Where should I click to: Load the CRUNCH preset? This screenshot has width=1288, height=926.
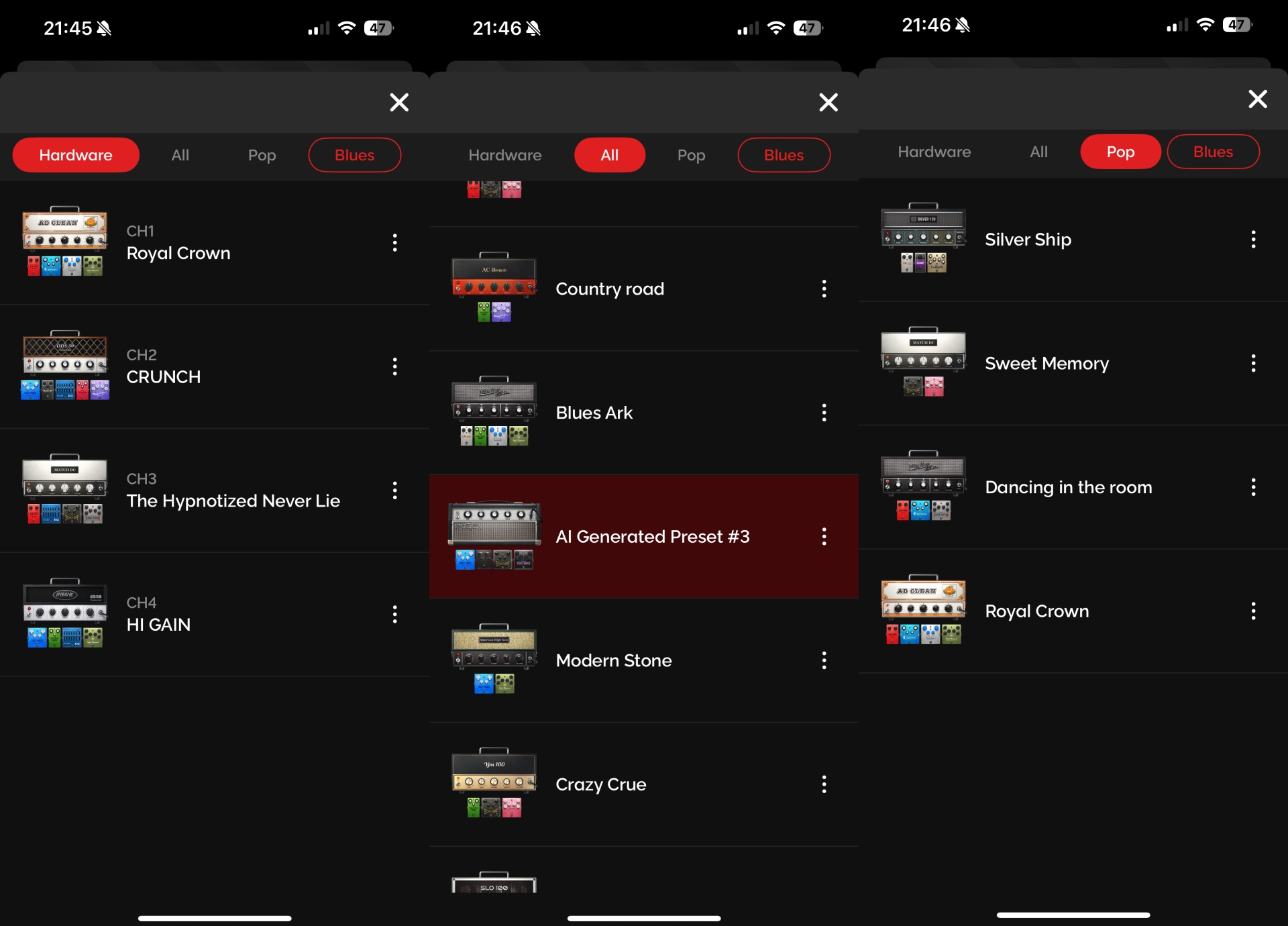tap(215, 366)
